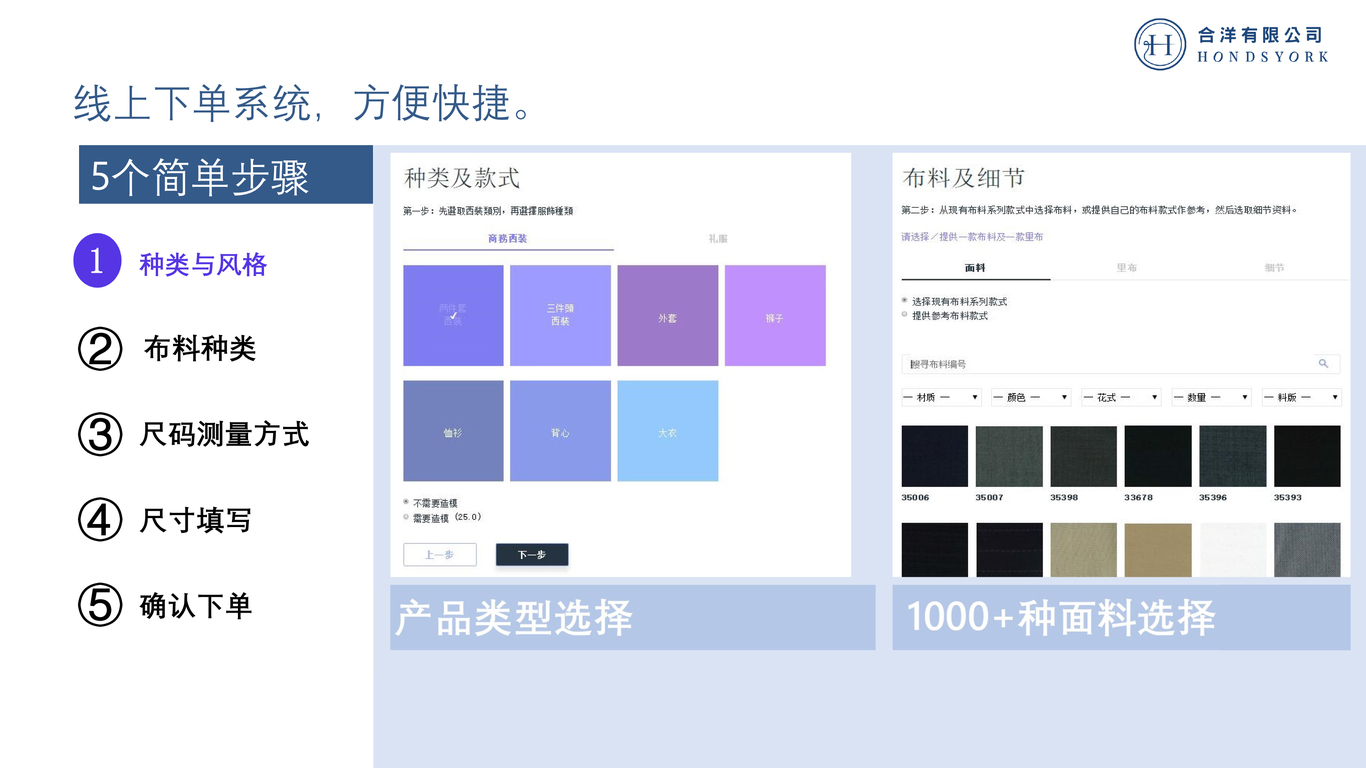This screenshot has width=1366, height=768.
Task: Open the 颜色 dropdown filter
Action: point(1031,397)
